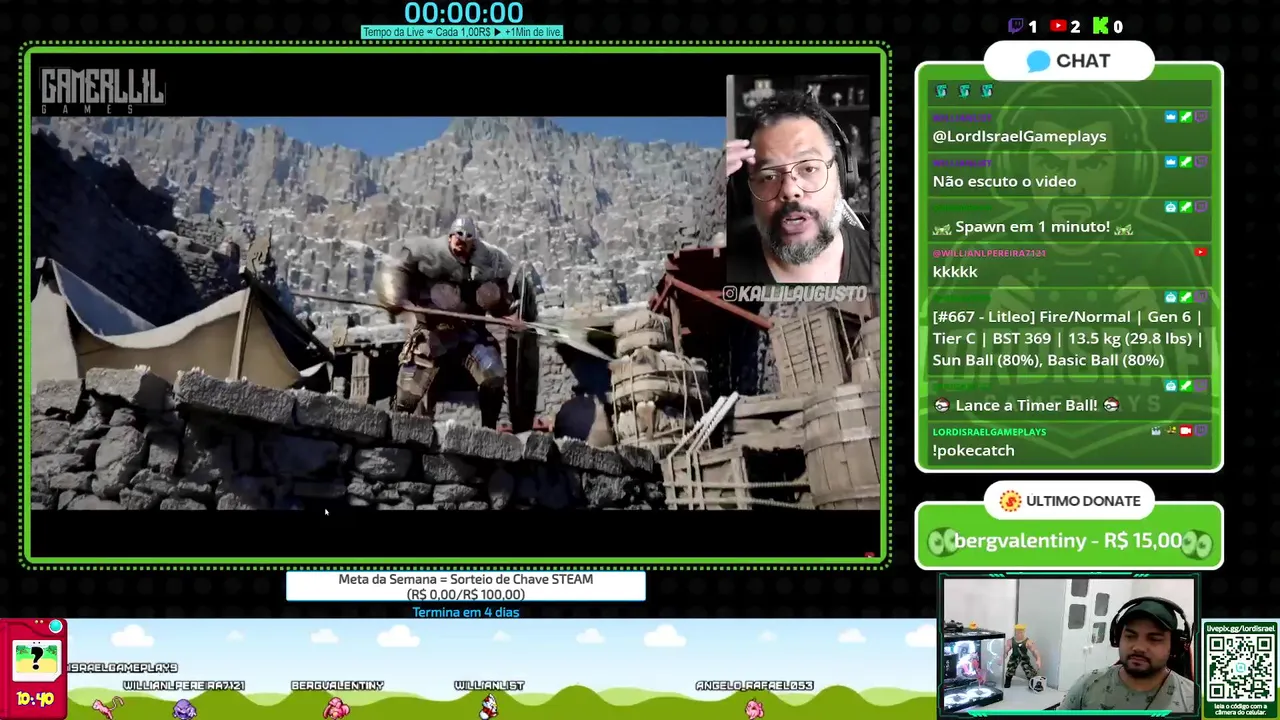Open the CHAT header label
The image size is (1280, 720).
(x=1083, y=61)
